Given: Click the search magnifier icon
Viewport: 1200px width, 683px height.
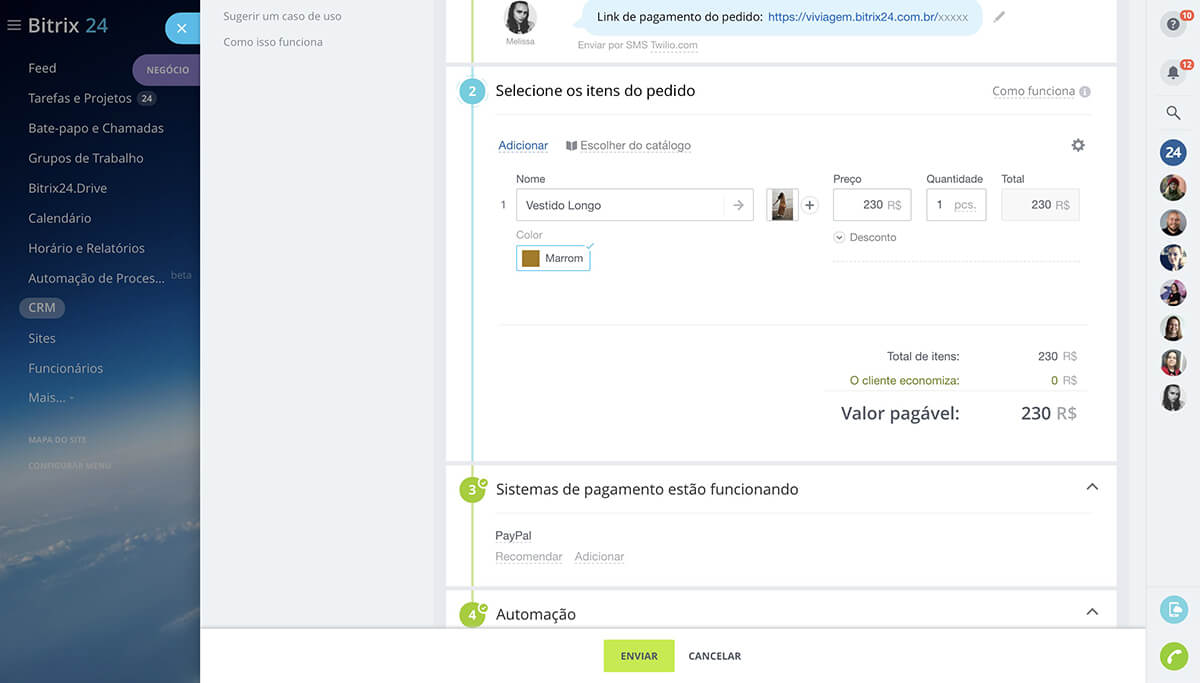Looking at the screenshot, I should [1173, 113].
